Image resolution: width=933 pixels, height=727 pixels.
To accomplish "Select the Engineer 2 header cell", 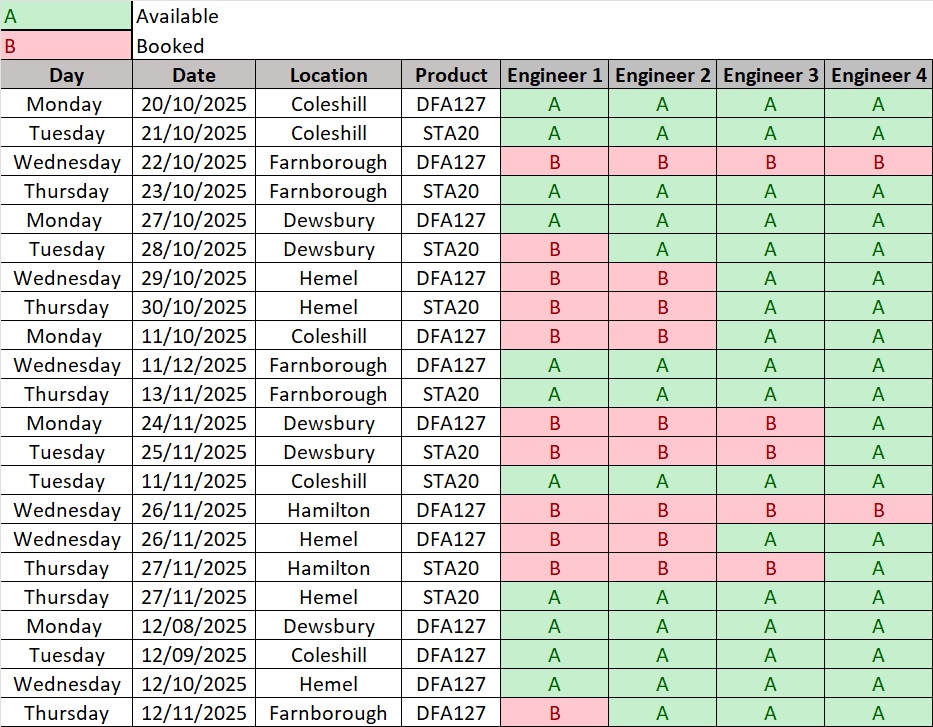I will tap(663, 75).
